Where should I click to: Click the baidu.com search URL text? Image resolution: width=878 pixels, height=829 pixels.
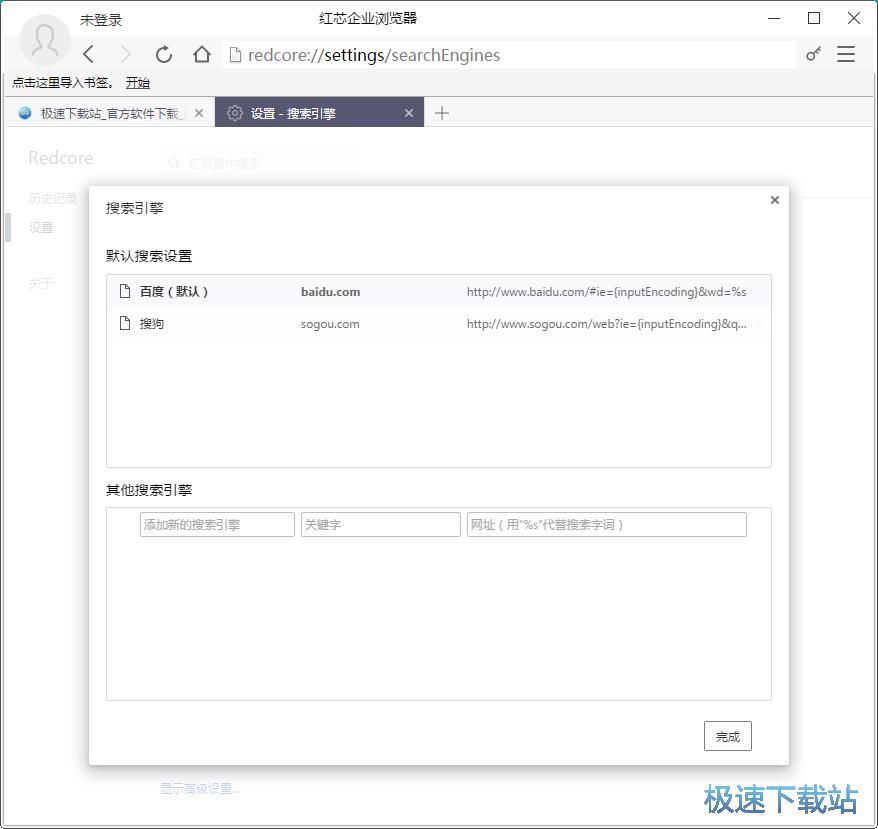click(x=606, y=292)
